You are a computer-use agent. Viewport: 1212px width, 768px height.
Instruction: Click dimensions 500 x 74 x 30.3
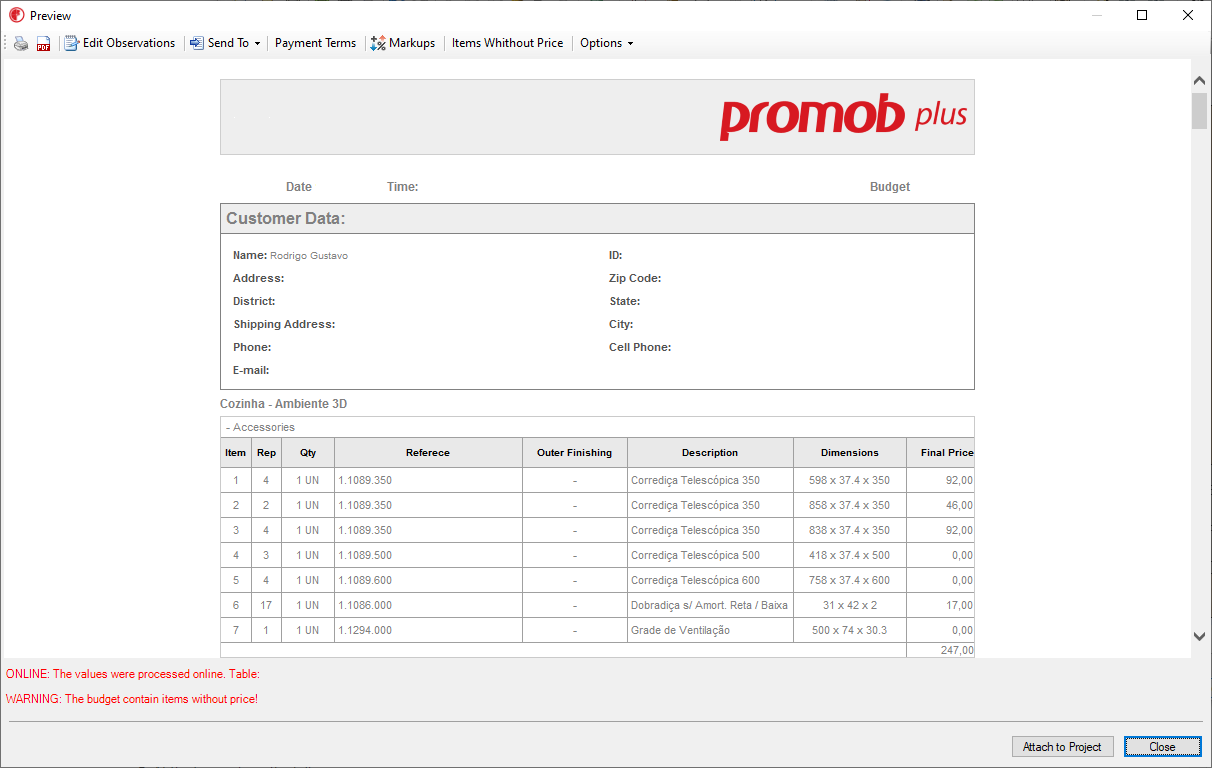[850, 630]
